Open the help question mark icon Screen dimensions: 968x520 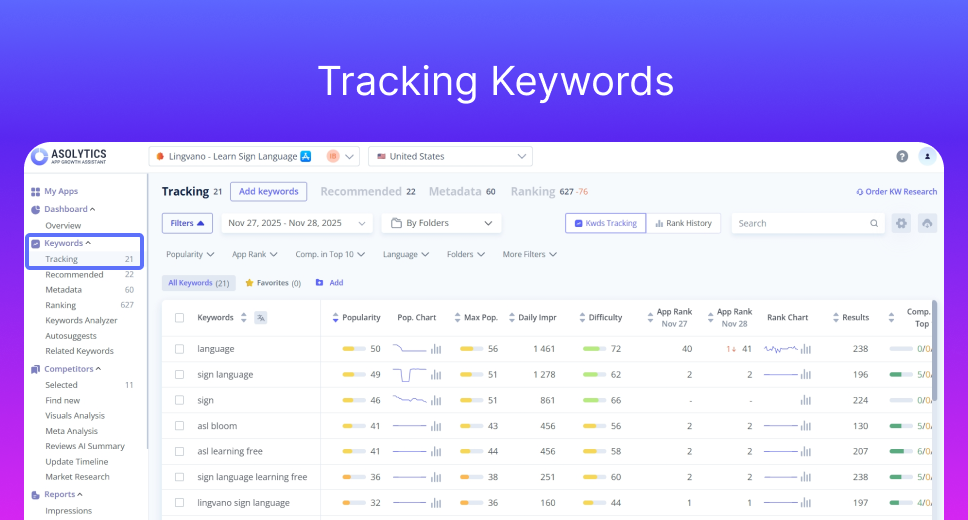(x=902, y=156)
